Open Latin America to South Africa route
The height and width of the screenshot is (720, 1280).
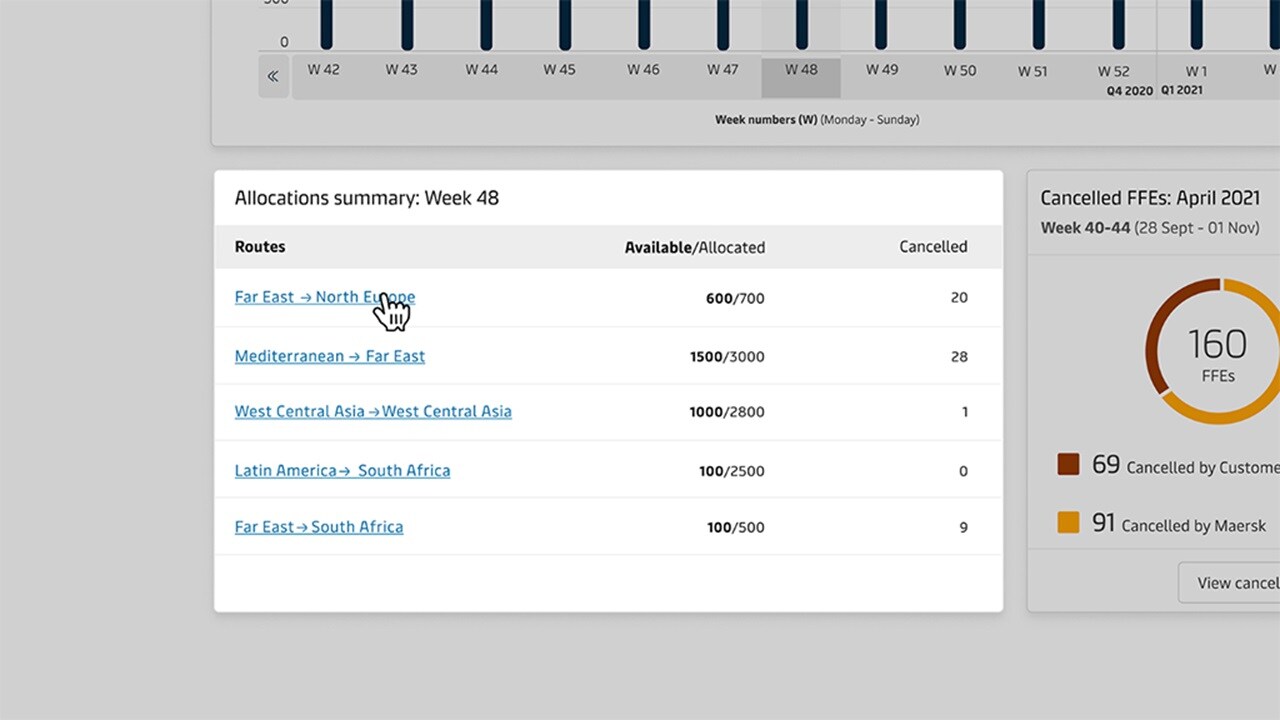point(342,470)
